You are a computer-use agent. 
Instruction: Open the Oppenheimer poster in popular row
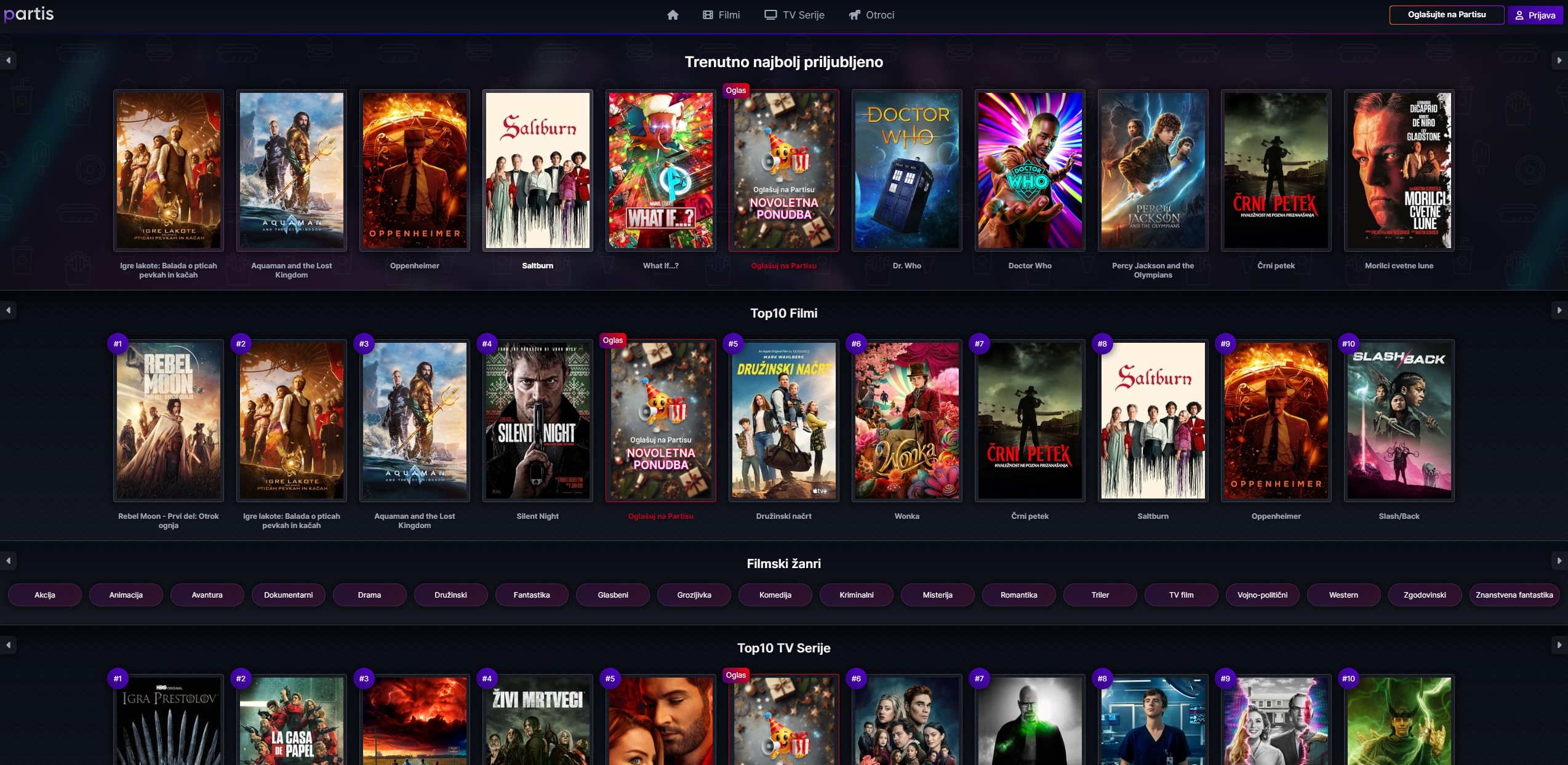414,170
